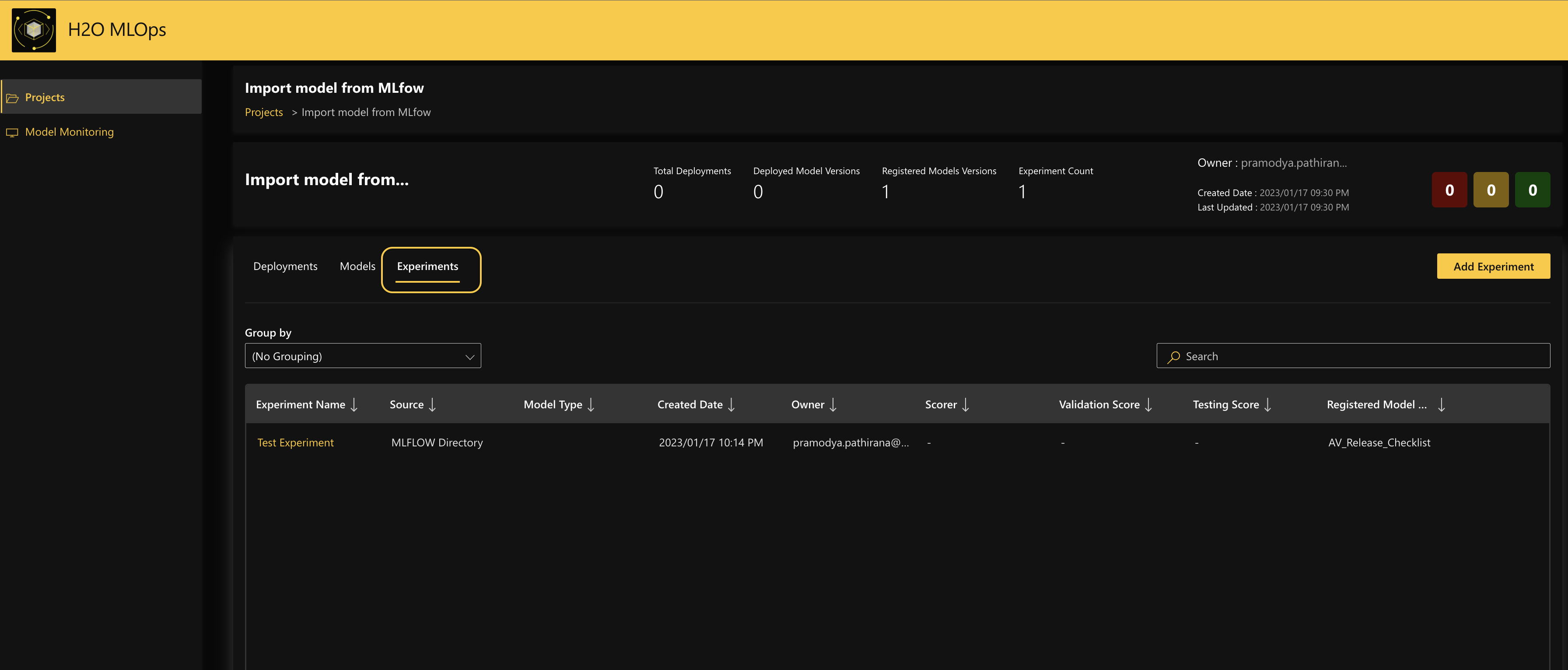Click the 2023/01/17 10:14 PM date cell

coord(711,443)
